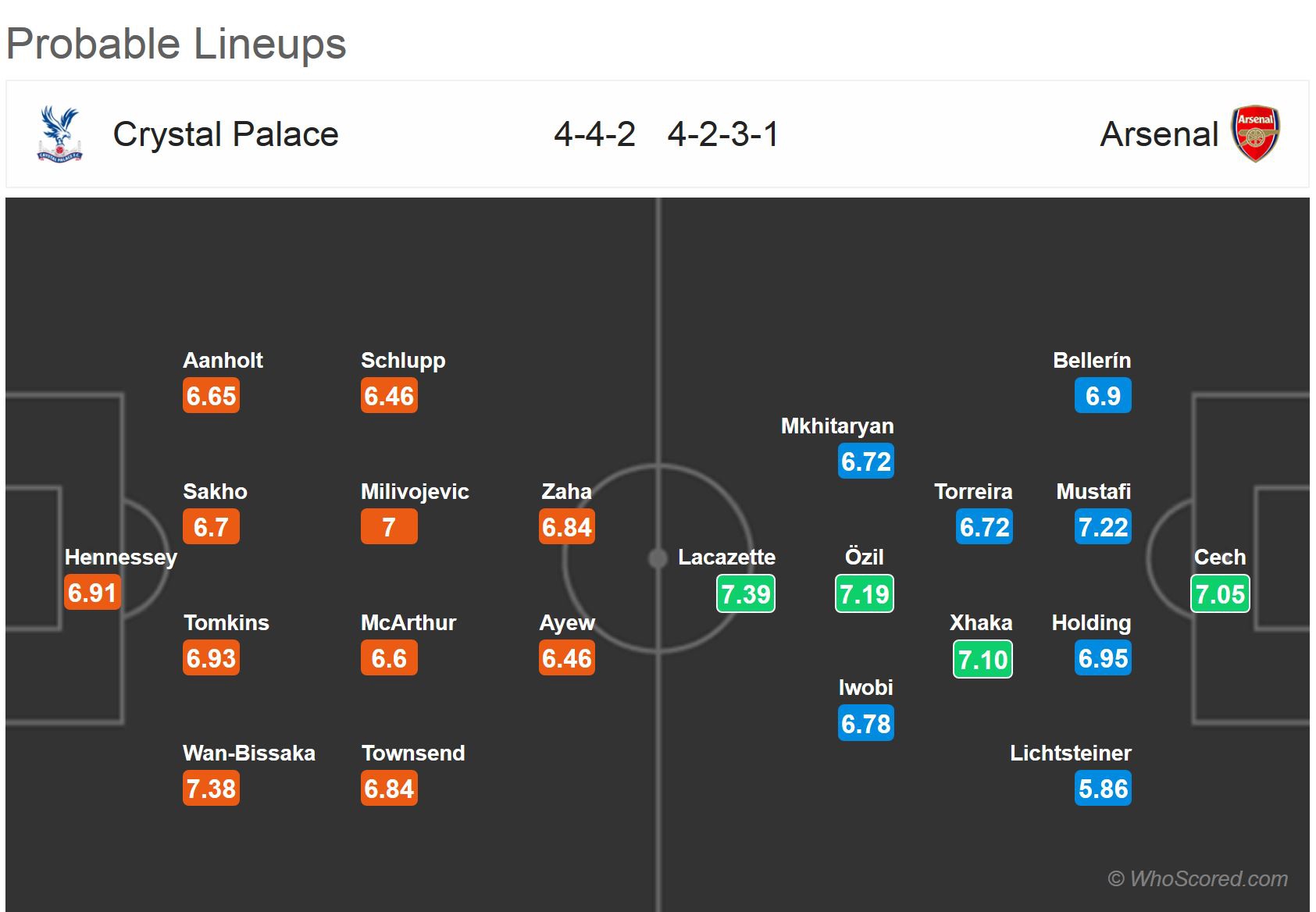Click the Arsenal club crest
This screenshot has height=912, width=1316.
[x=1255, y=134]
